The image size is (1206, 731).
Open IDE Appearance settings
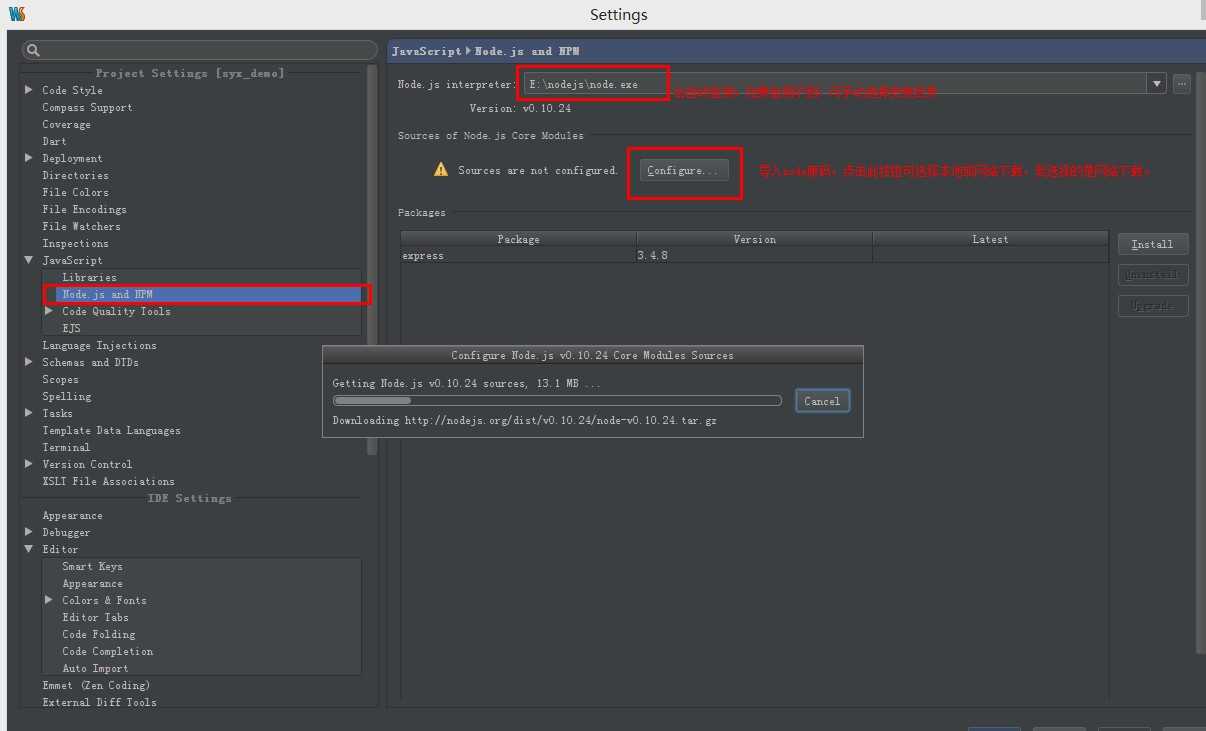pos(72,515)
